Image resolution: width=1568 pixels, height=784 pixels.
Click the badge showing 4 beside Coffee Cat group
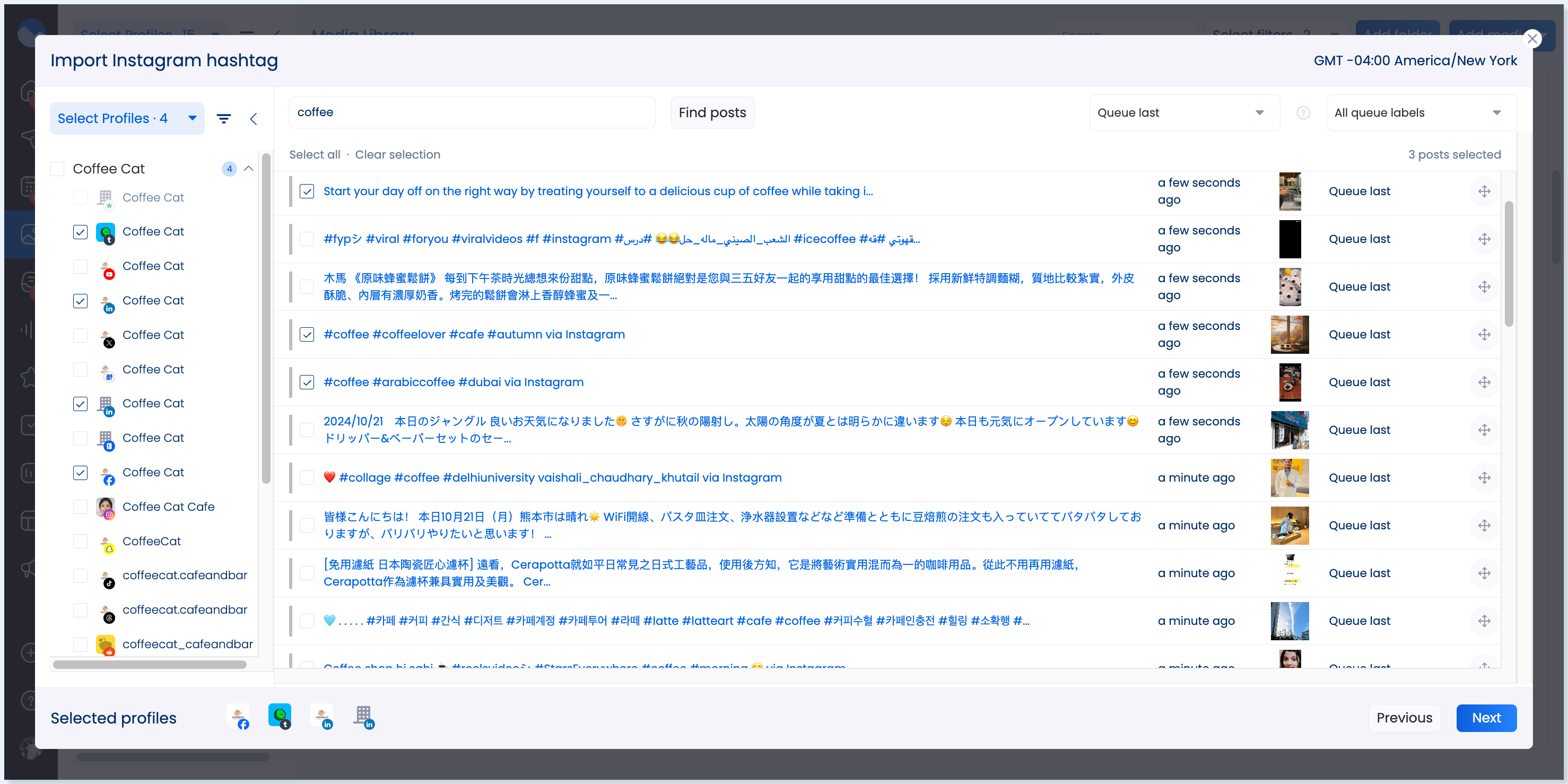pyautogui.click(x=229, y=169)
